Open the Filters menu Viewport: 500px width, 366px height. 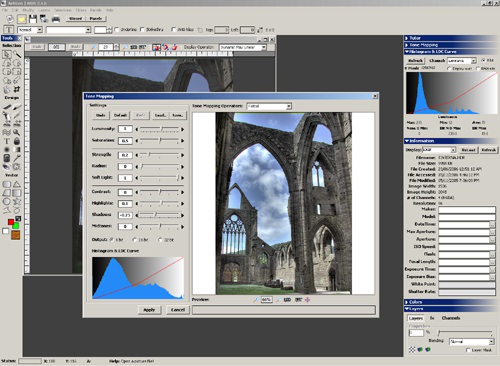pos(81,10)
